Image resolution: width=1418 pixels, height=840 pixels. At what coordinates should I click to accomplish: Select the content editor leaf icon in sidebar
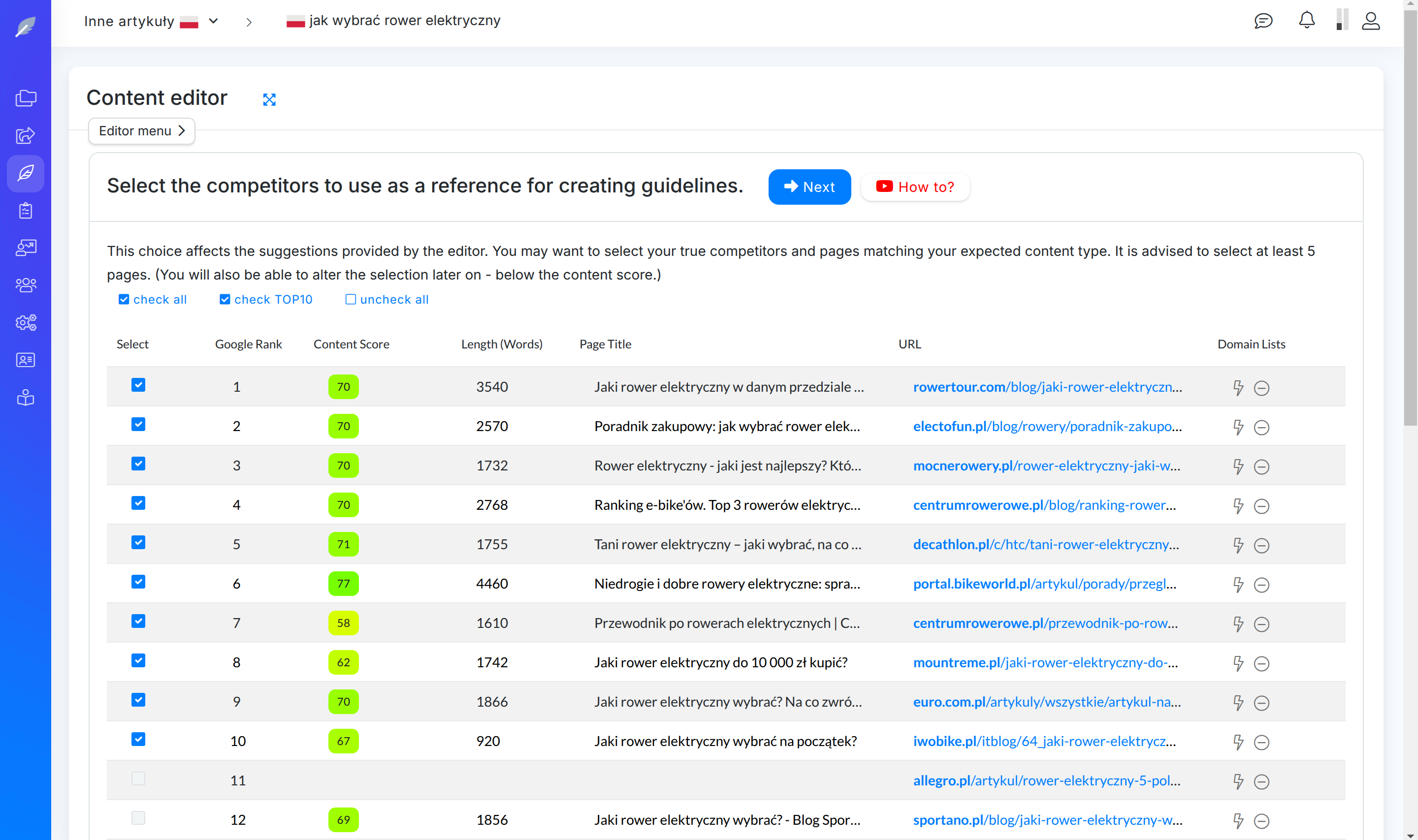coord(26,173)
